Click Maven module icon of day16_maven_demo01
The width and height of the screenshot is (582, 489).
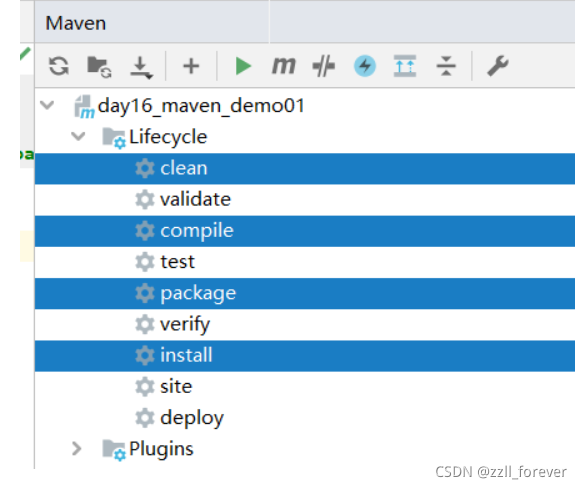(84, 107)
